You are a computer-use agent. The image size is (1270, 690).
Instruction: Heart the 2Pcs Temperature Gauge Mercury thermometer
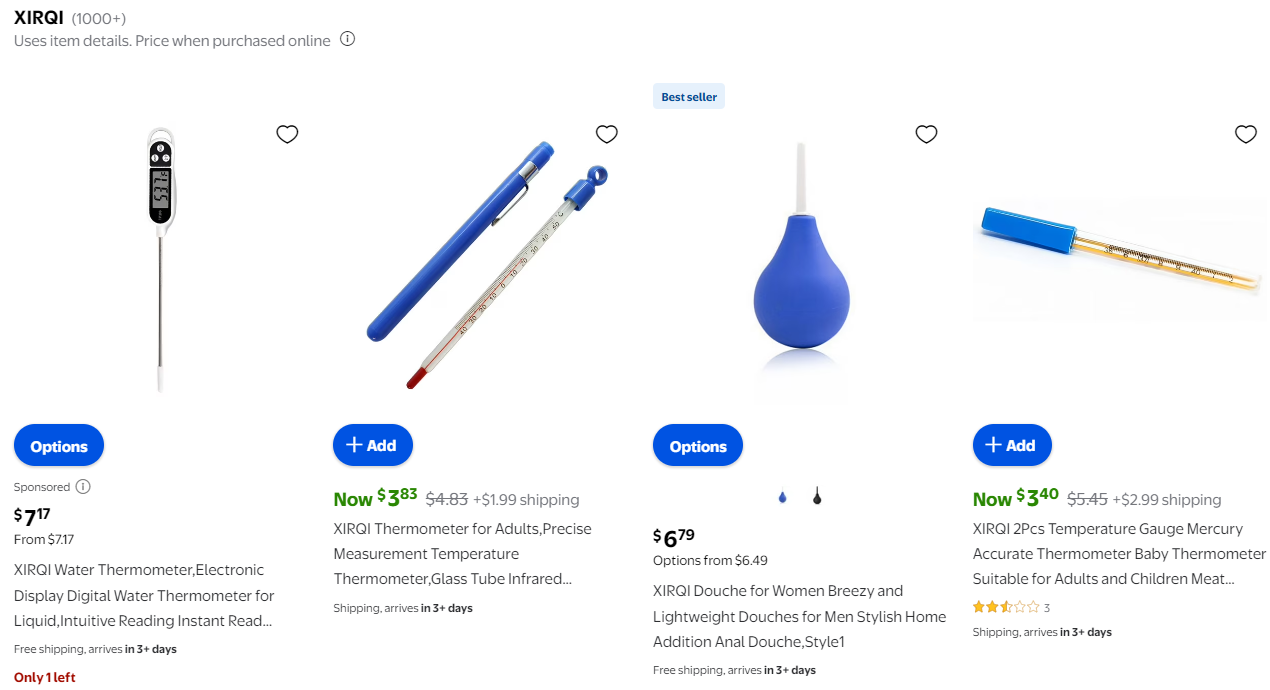point(1245,134)
